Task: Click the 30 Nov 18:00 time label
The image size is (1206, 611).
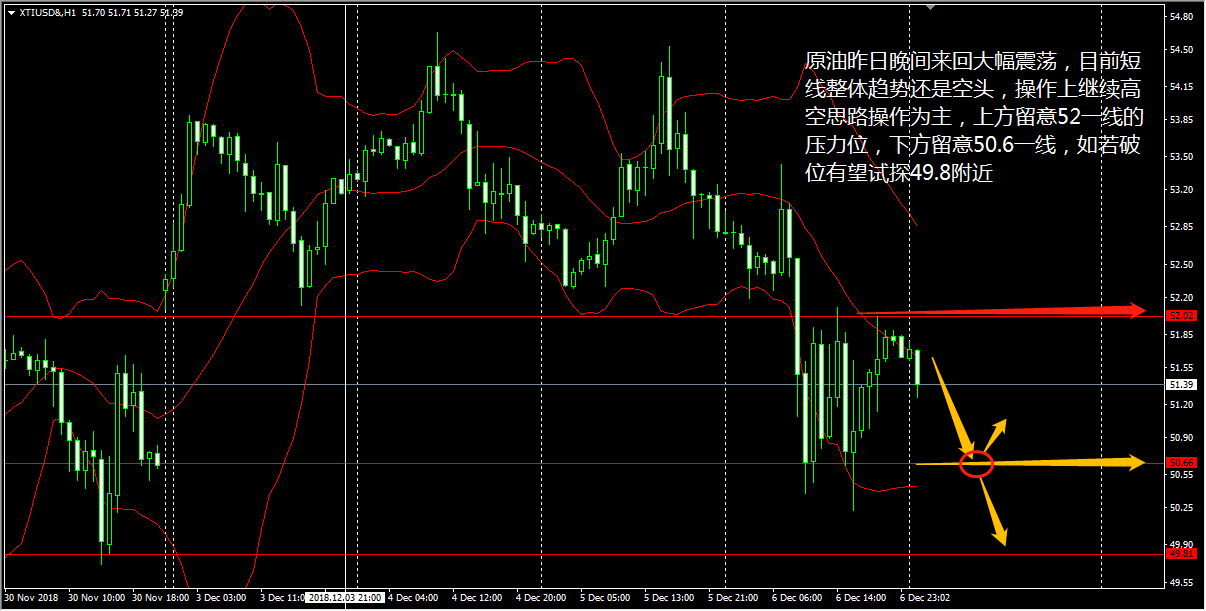Action: tap(160, 598)
